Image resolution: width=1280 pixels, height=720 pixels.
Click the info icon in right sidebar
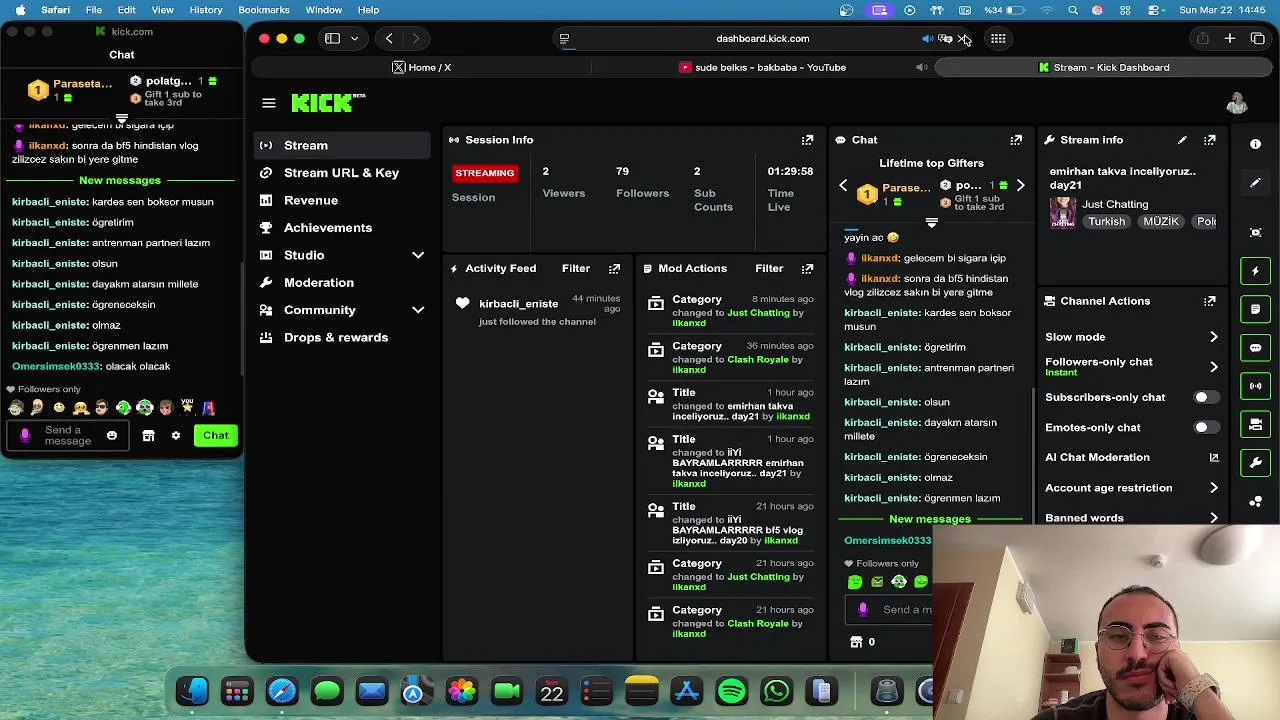click(1256, 144)
